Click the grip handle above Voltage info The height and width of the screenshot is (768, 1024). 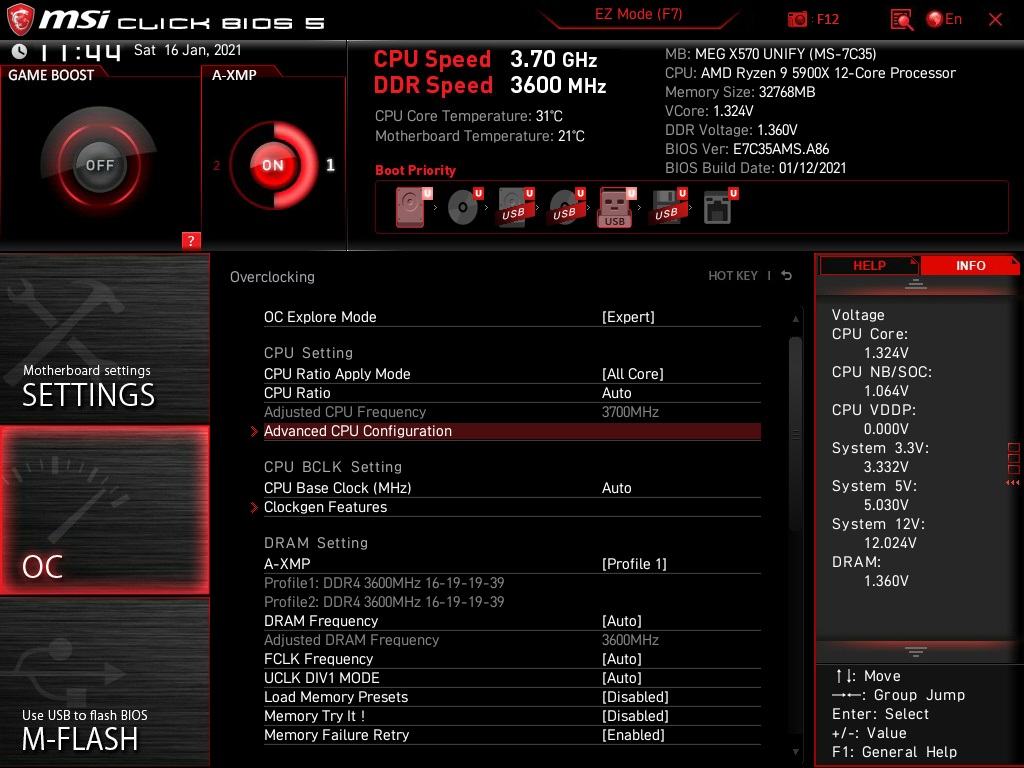(916, 283)
